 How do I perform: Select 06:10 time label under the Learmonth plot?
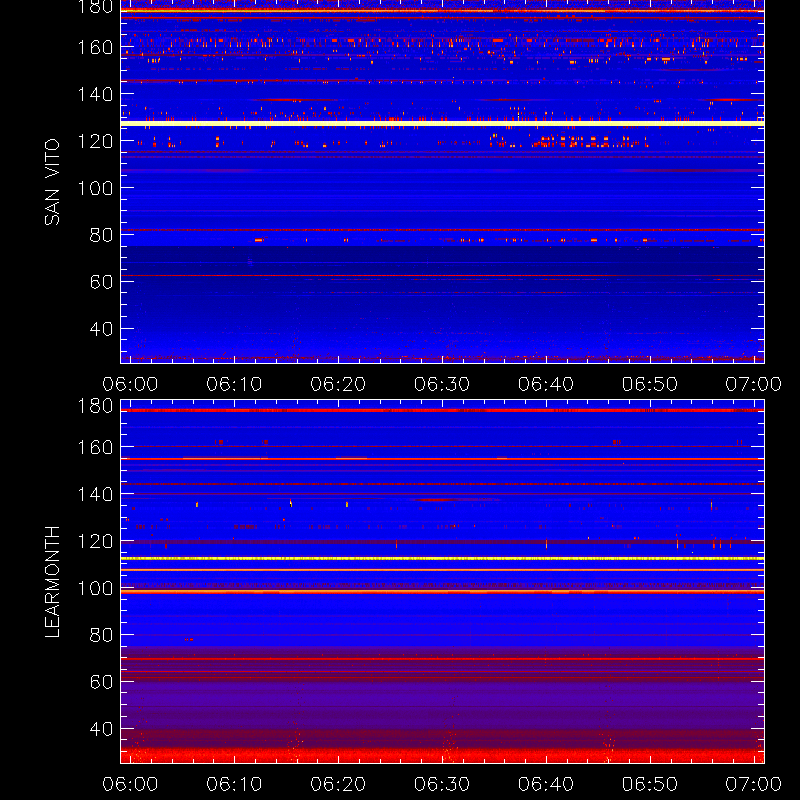coord(234,784)
